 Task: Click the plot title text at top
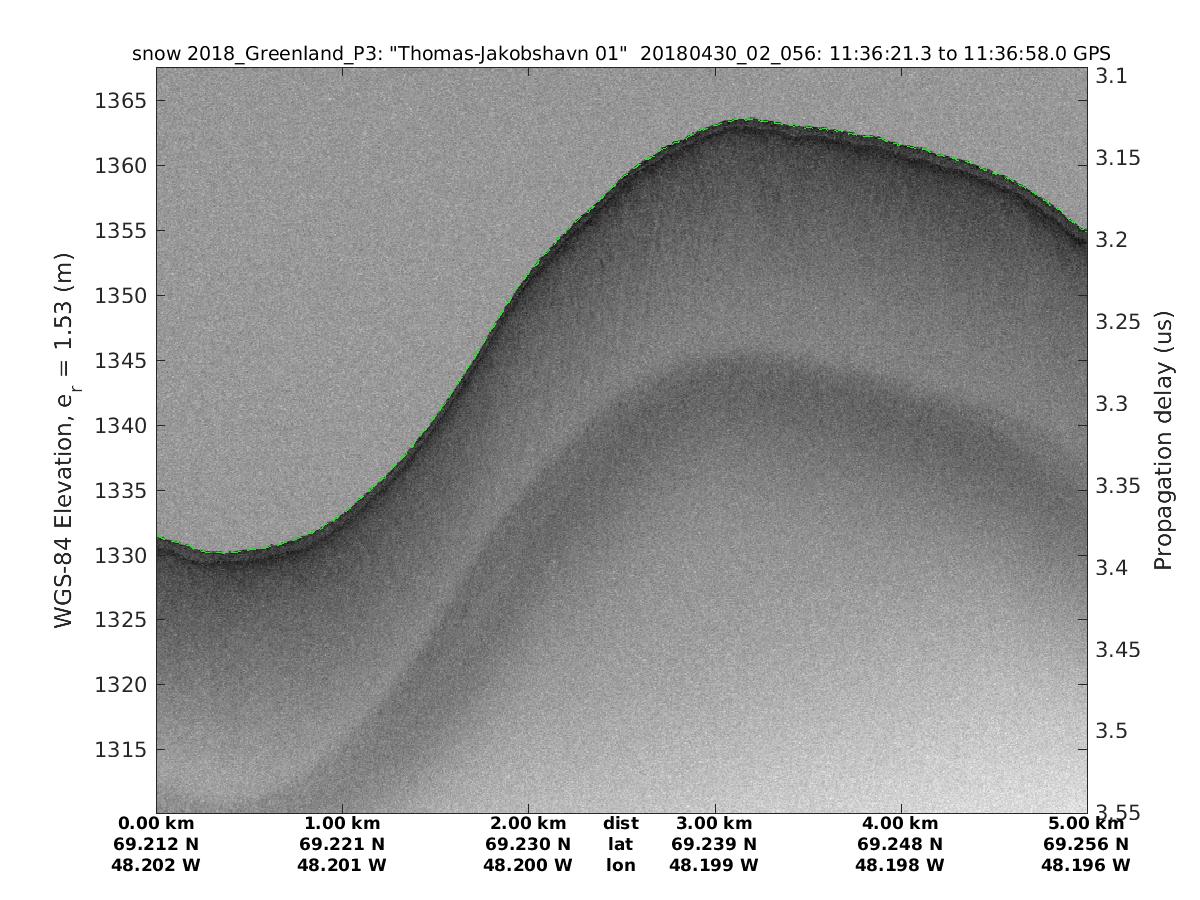[x=621, y=54]
